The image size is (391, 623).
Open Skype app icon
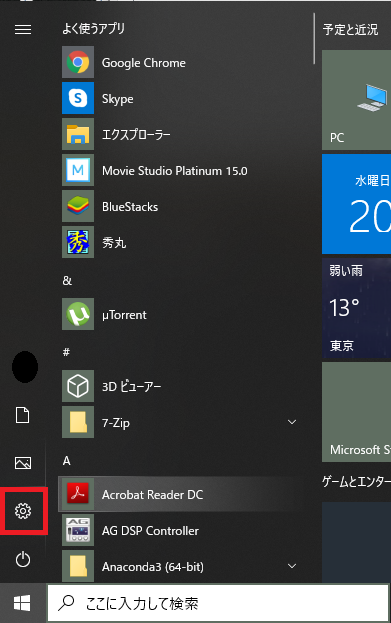pos(78,98)
